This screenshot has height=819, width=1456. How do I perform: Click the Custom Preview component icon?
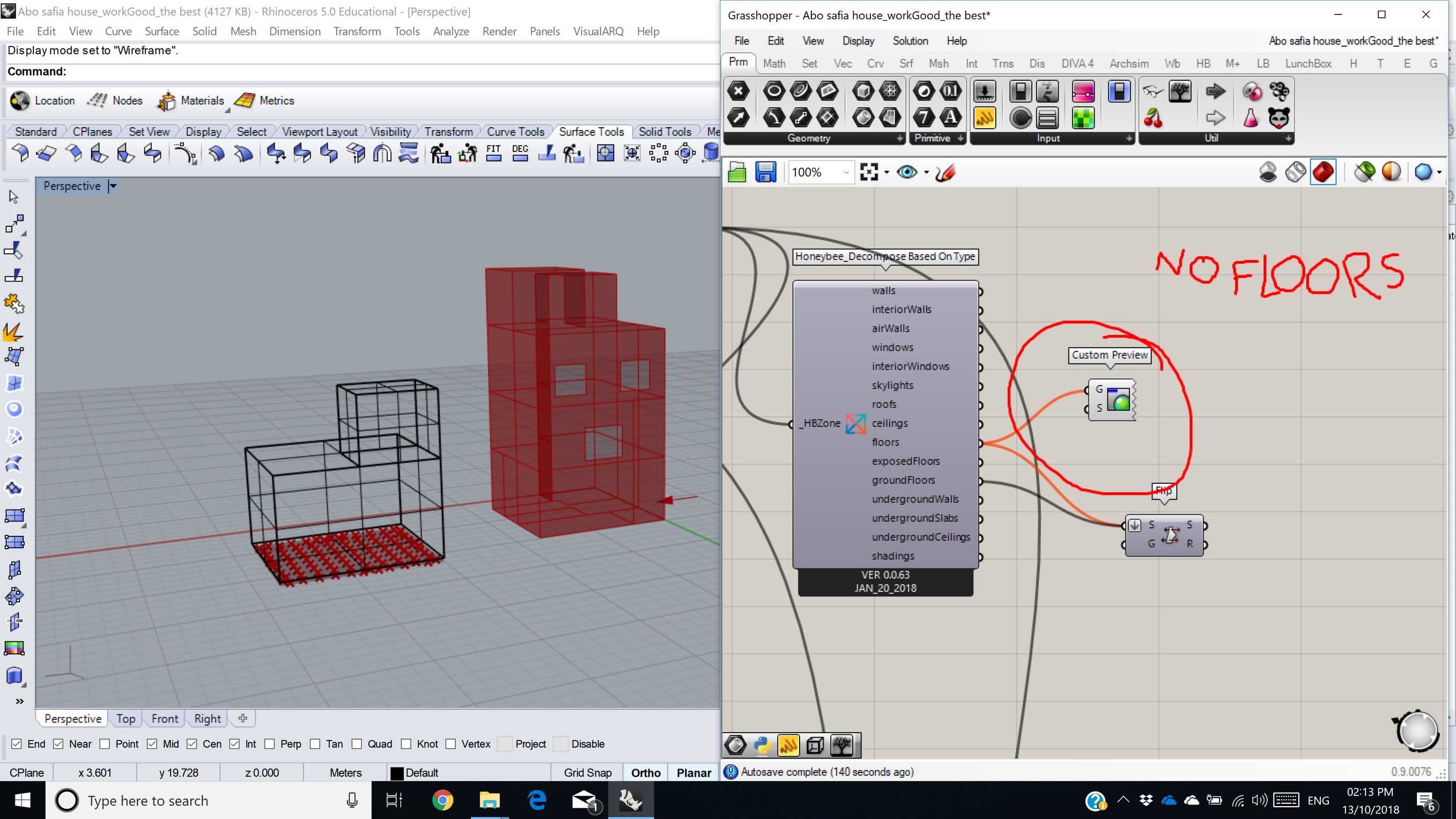pos(1118,399)
